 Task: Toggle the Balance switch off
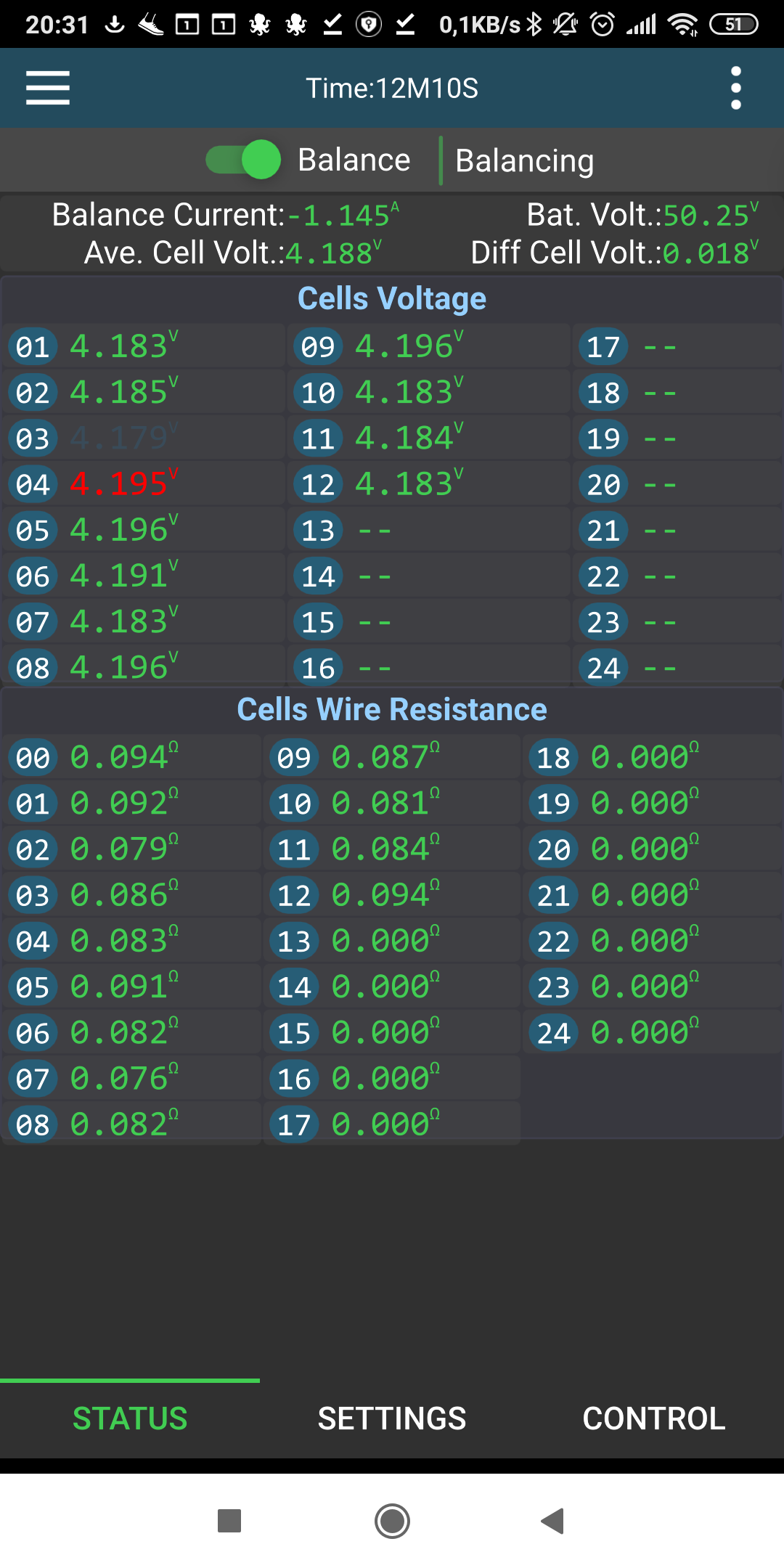click(x=243, y=160)
